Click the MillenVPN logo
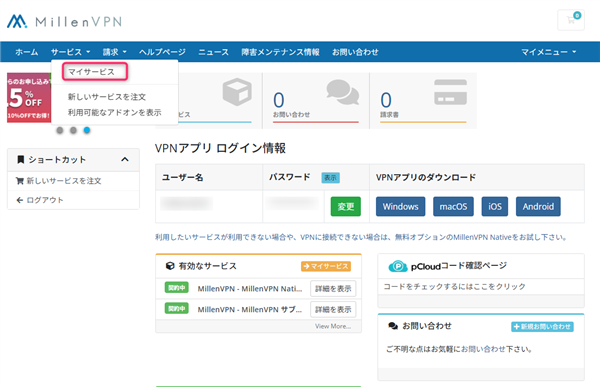The height and width of the screenshot is (387, 600). 64,21
